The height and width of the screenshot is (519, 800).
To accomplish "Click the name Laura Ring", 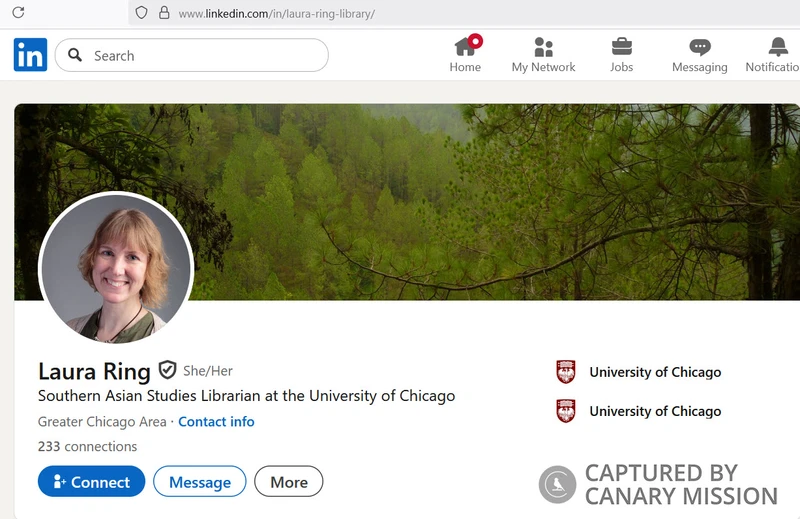I will 94,372.
